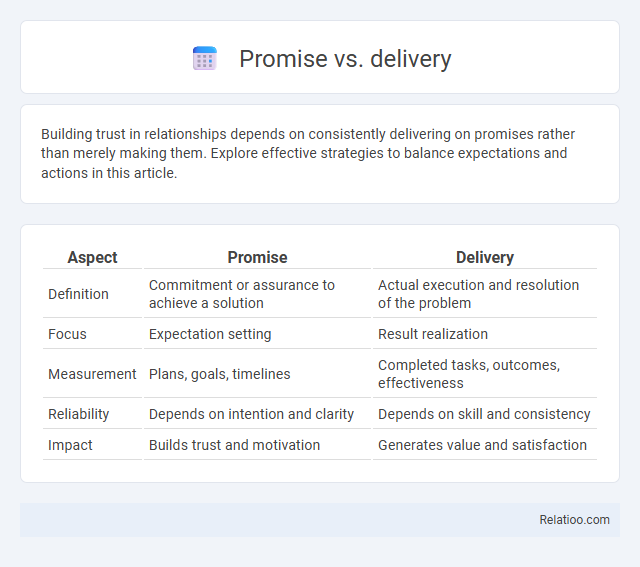Select the 'Focus' row label

67,334
